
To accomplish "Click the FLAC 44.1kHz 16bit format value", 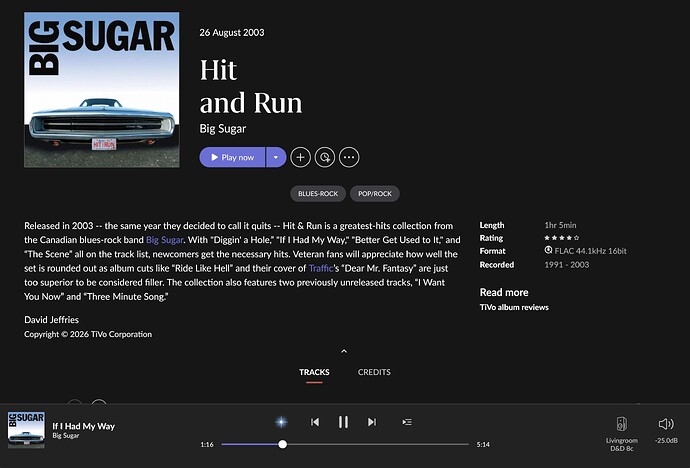I will (x=590, y=251).
